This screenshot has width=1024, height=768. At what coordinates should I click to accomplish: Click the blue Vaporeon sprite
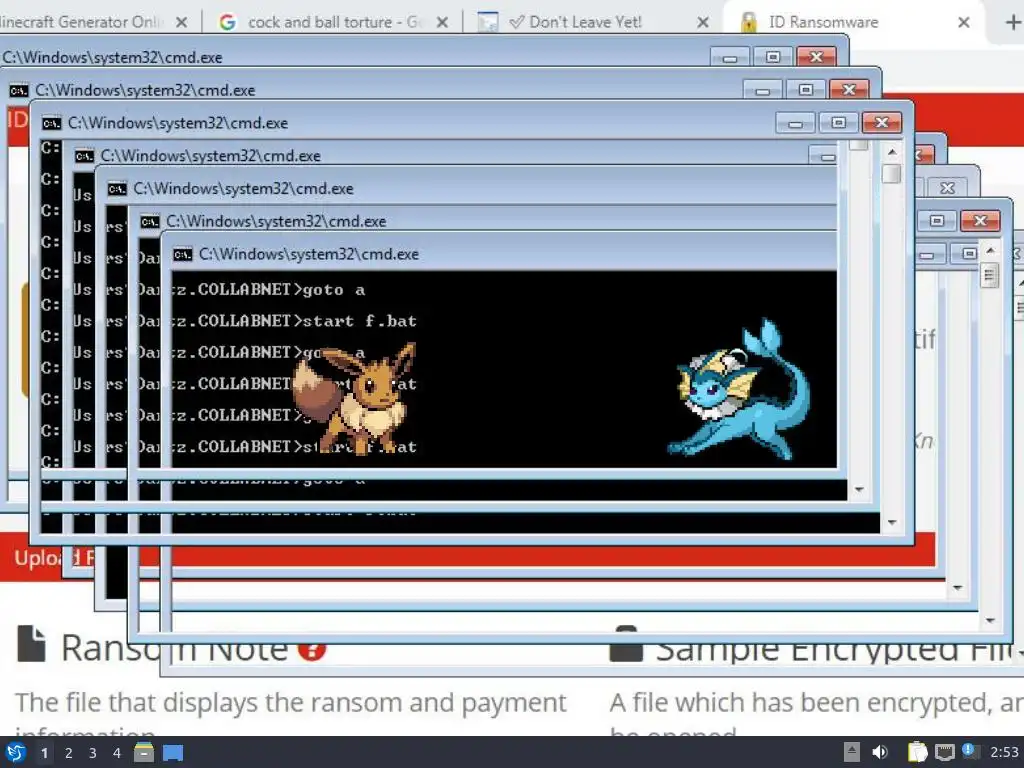click(739, 390)
